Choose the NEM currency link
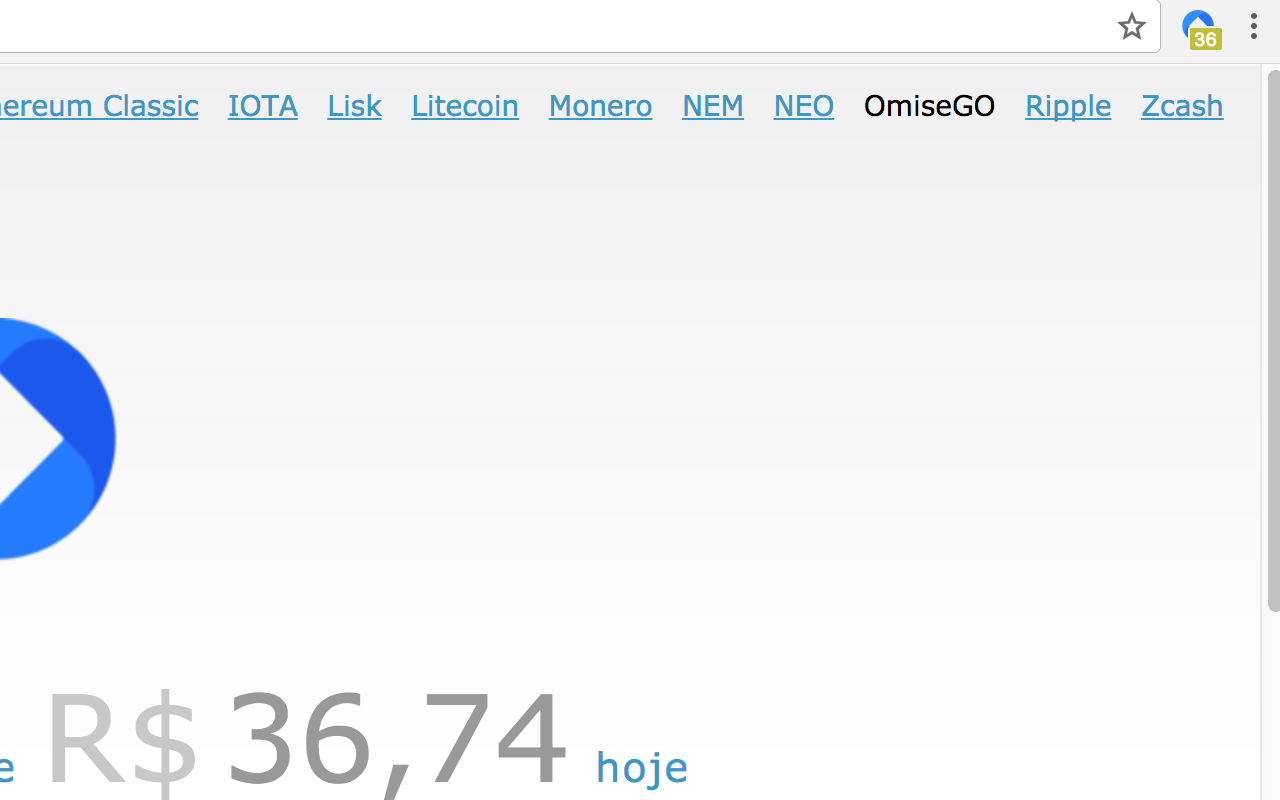Image resolution: width=1280 pixels, height=800 pixels. tap(713, 105)
